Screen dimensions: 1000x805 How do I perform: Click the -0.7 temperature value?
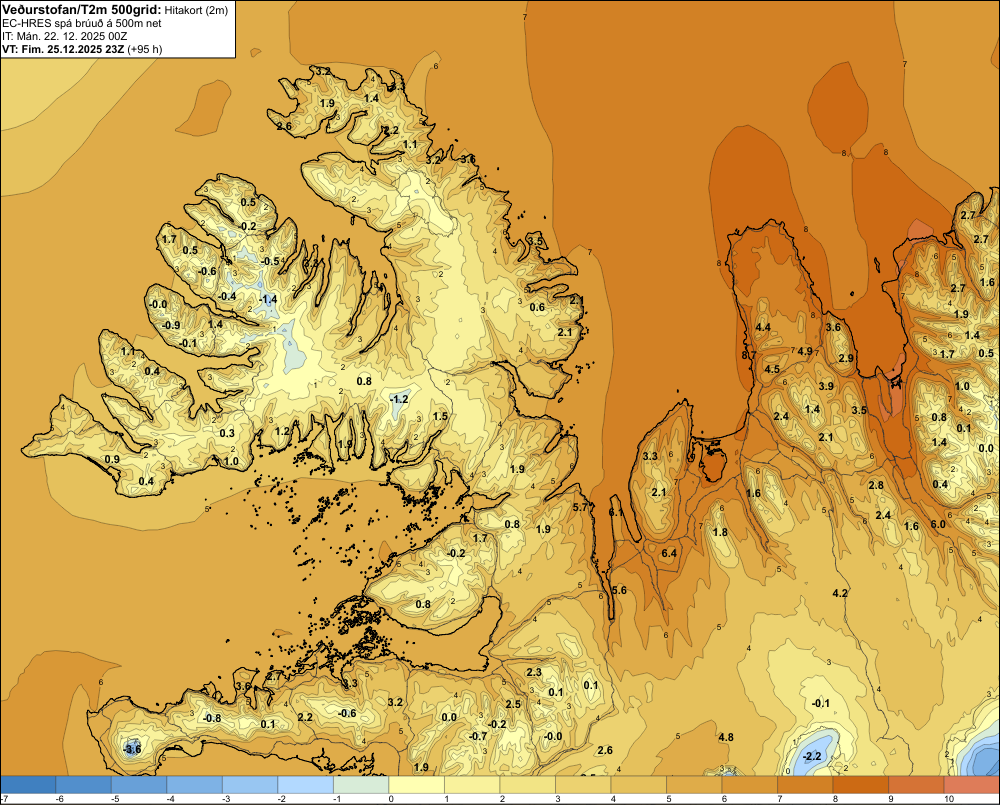point(478,736)
